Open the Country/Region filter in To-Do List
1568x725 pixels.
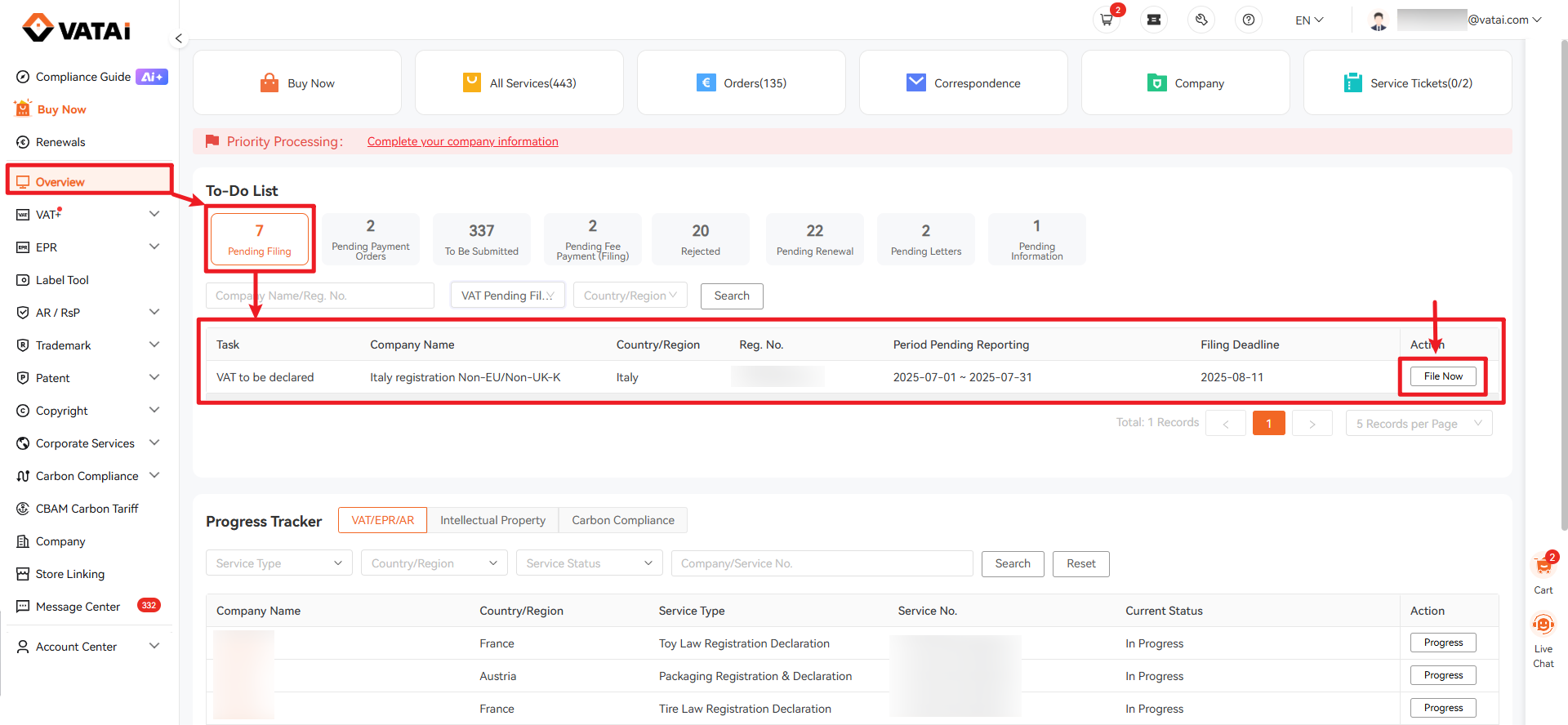click(x=630, y=296)
